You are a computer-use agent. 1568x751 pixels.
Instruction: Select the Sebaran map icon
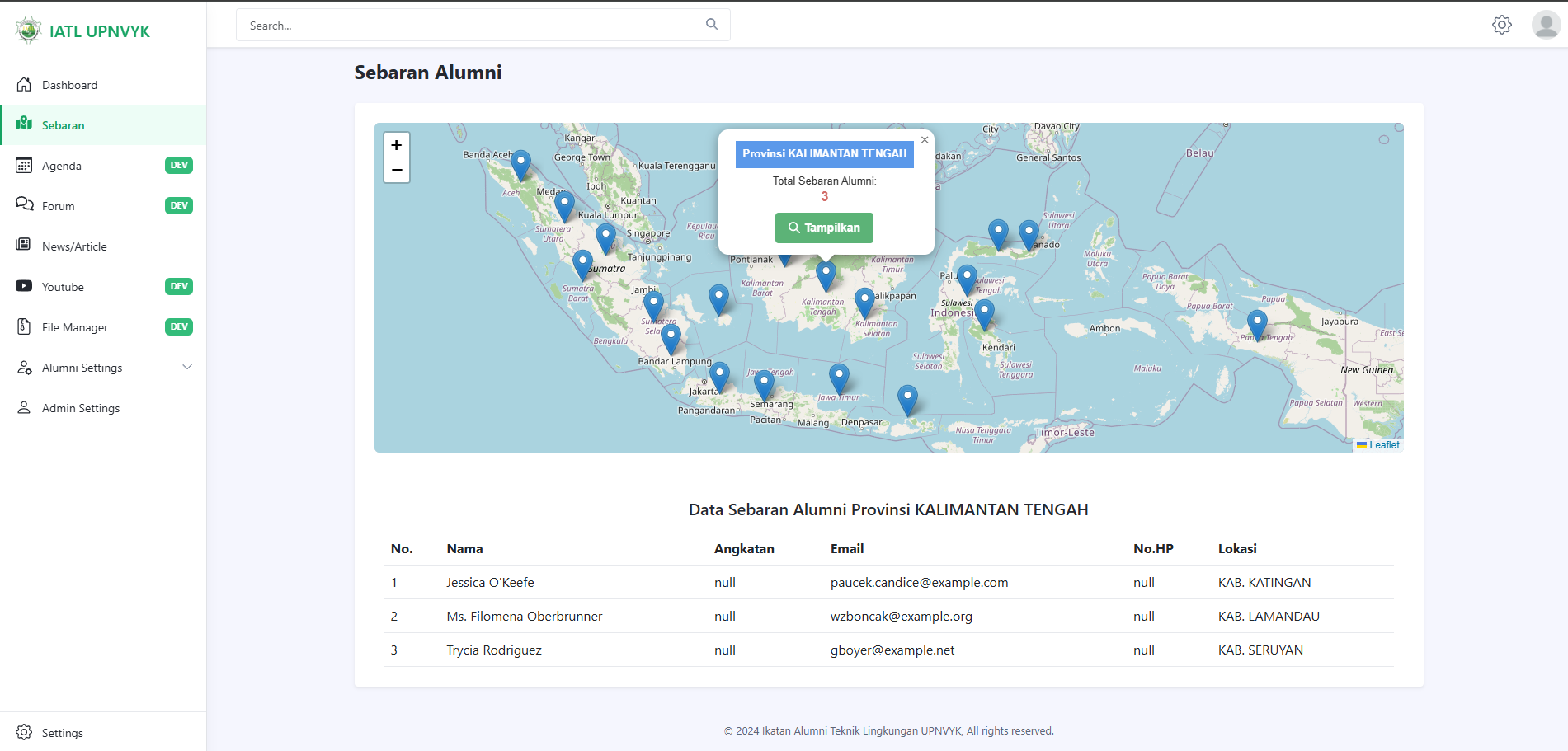click(24, 124)
